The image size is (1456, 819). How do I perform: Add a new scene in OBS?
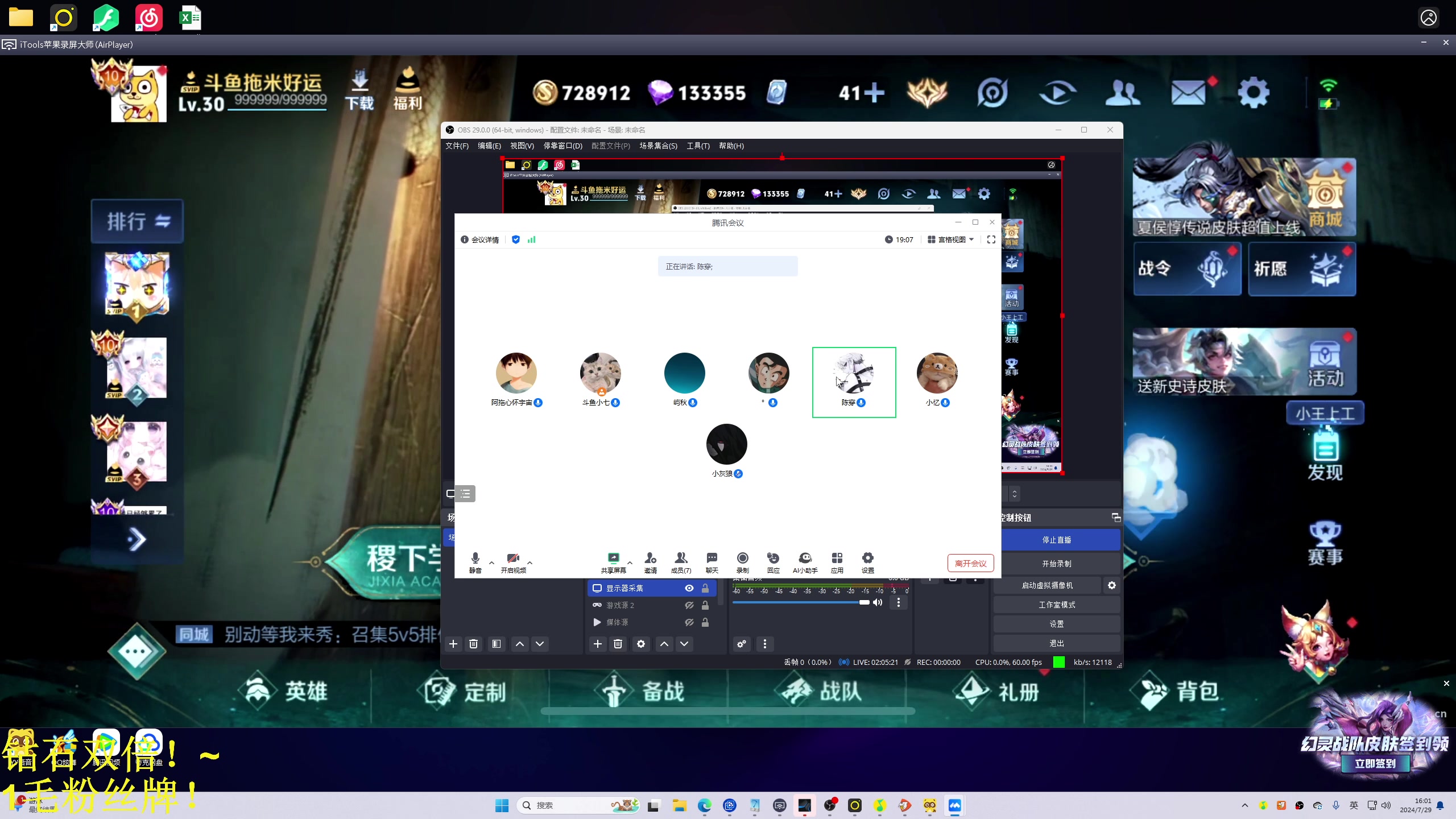point(453,644)
